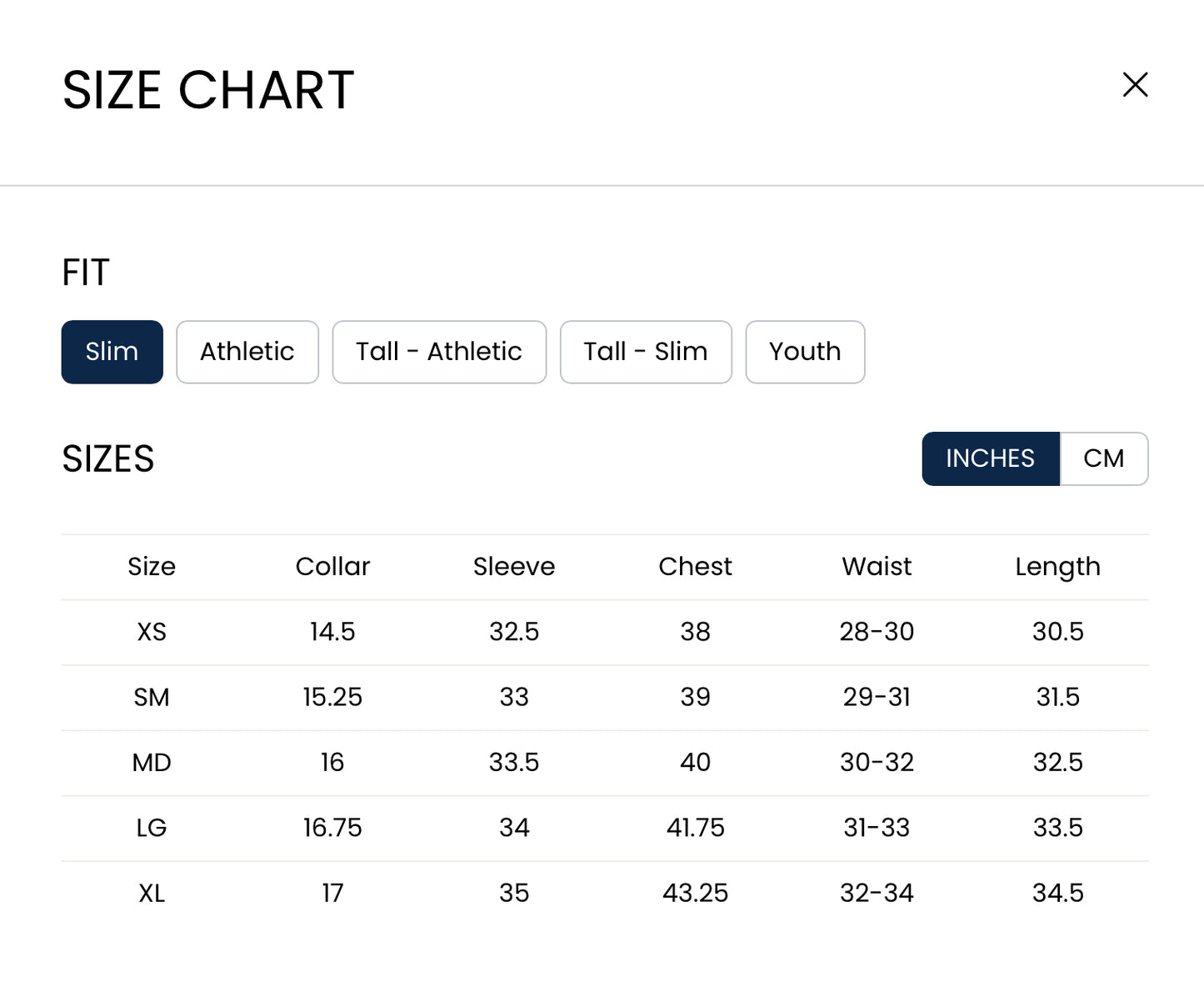This screenshot has height=987, width=1204.
Task: Close the size chart dialog
Action: click(1135, 84)
